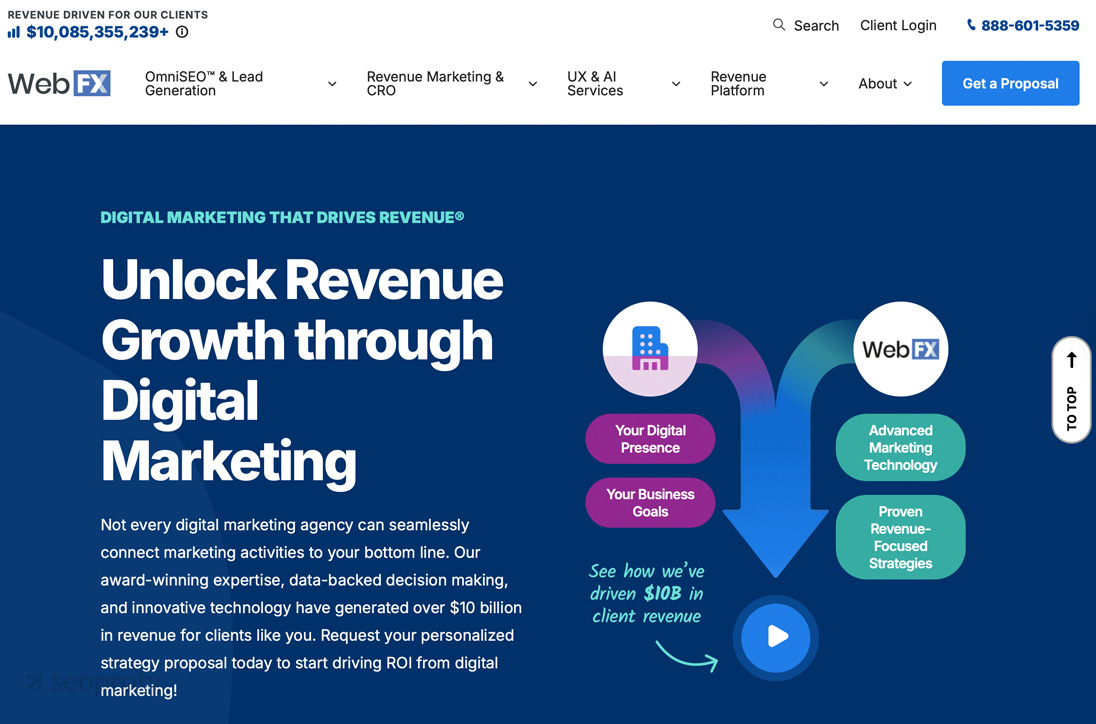Expand the Revenue Marketing & CRO chevron
This screenshot has height=724, width=1096.
[533, 84]
